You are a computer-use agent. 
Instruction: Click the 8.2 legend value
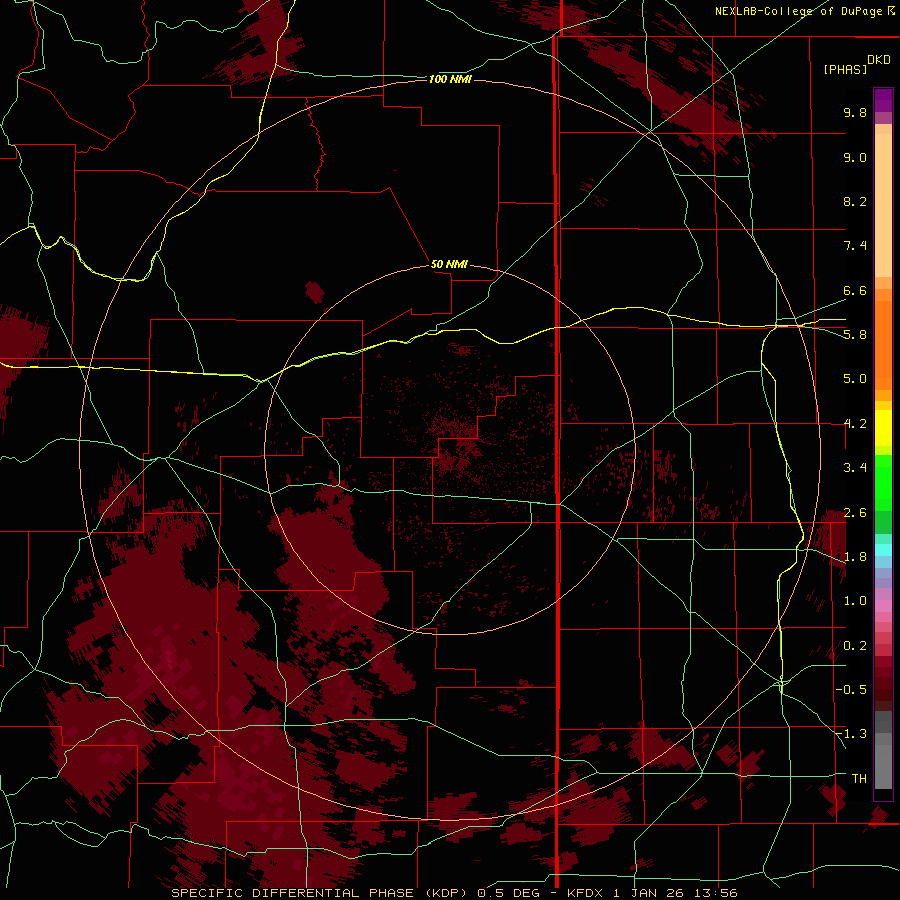click(x=855, y=201)
